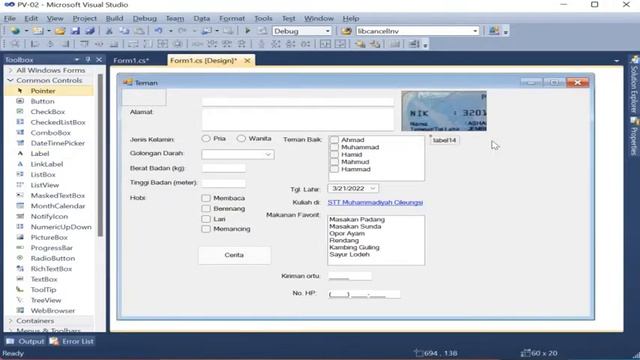Viewport: 640px width, 360px height.
Task: Click the Save All icon
Action: (x=90, y=31)
